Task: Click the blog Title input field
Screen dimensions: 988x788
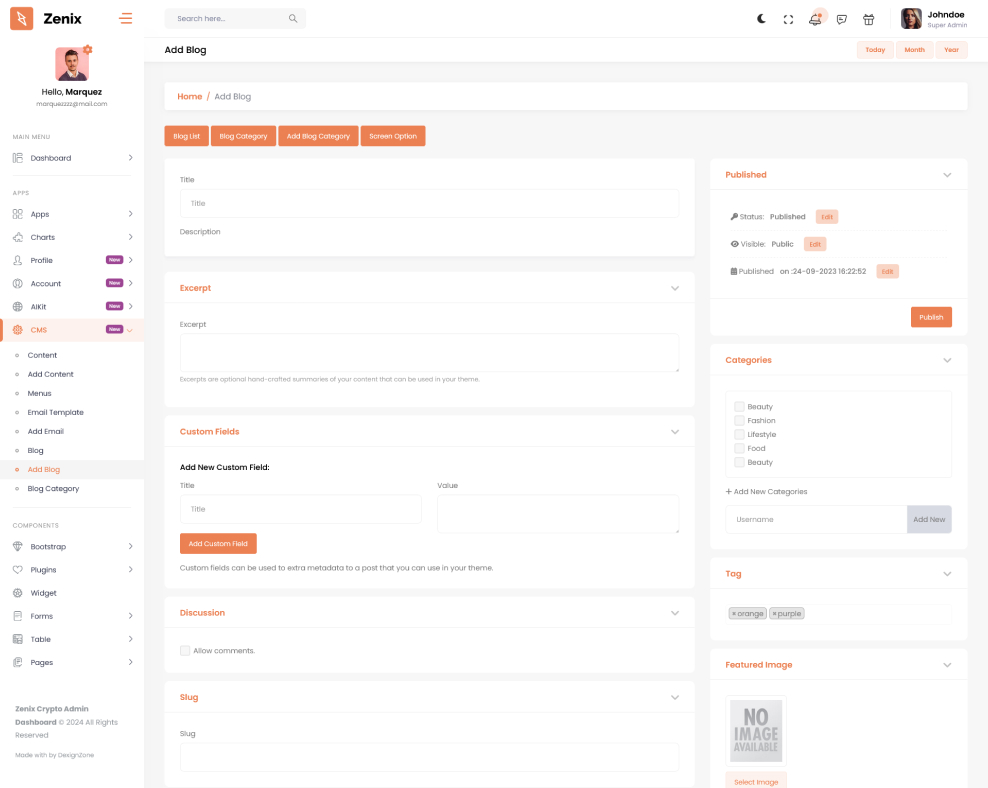Action: click(429, 203)
